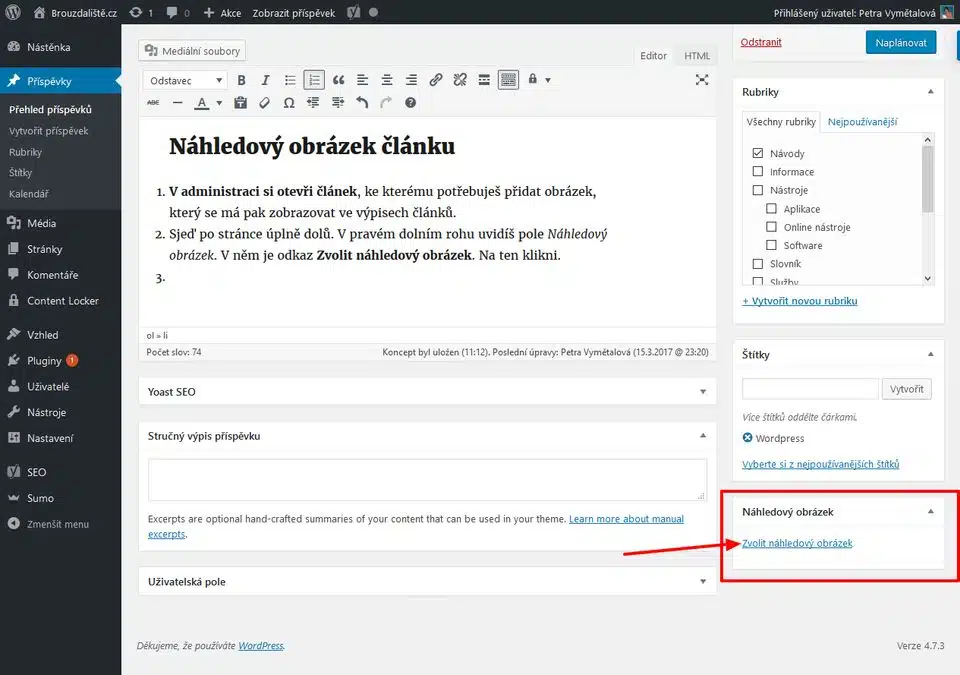This screenshot has width=960, height=675.
Task: Open Vytvořit příspěvek submenu item
Action: click(x=48, y=130)
